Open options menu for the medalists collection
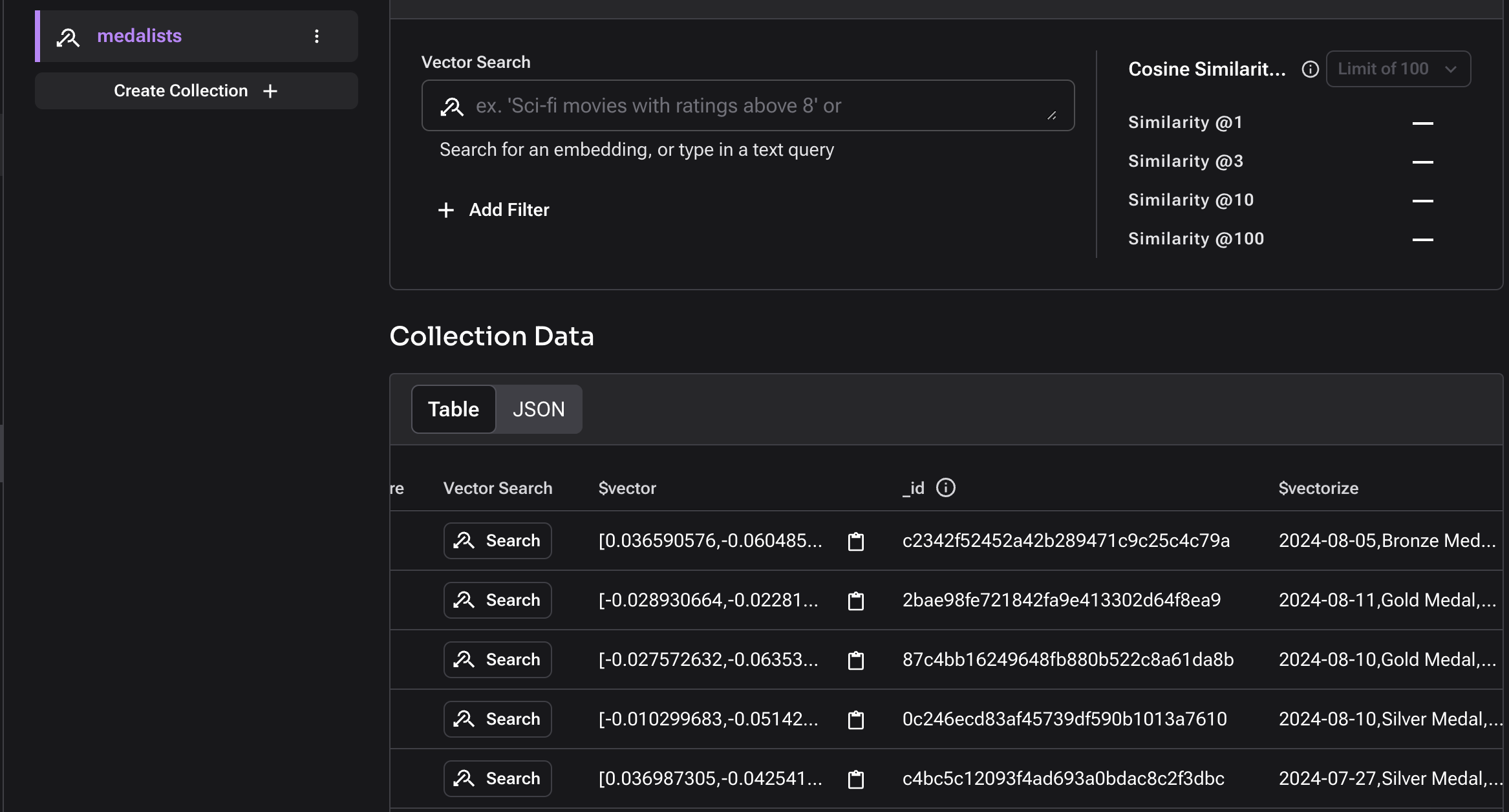Screen dimensions: 1509x812 [x=317, y=36]
